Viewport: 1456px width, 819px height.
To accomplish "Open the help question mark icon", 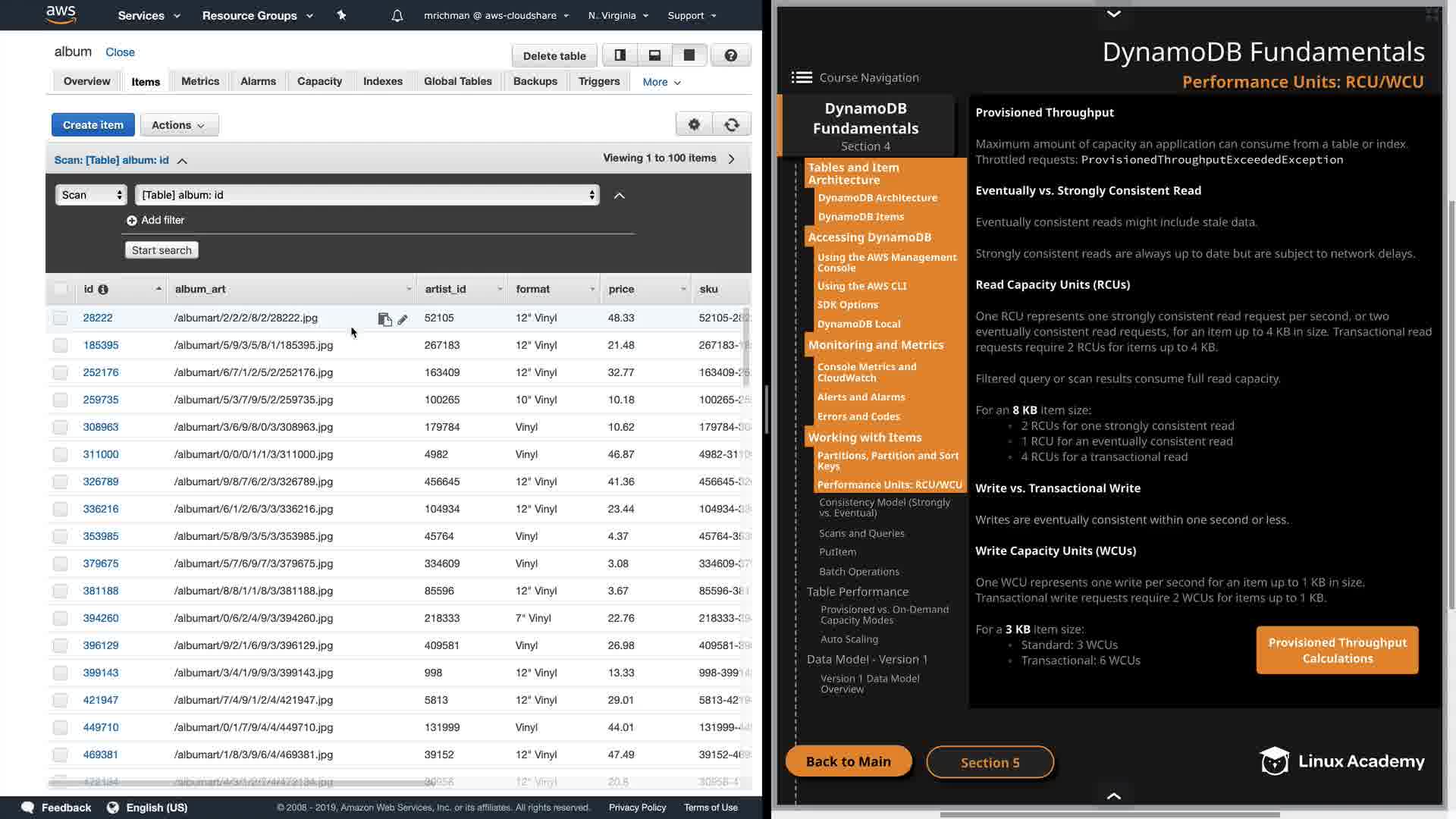I will coord(730,55).
